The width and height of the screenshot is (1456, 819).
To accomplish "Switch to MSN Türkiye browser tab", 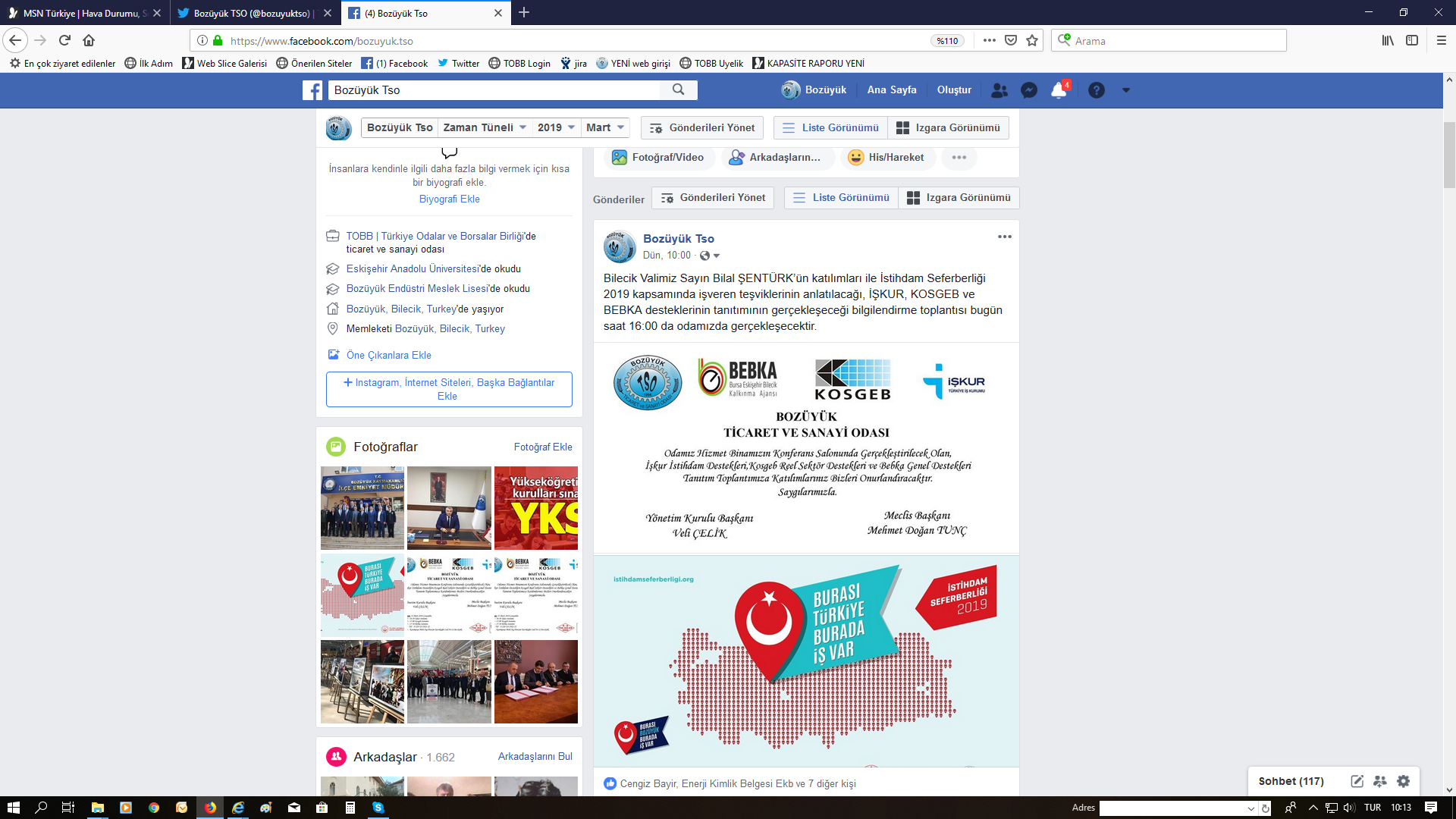I will click(x=85, y=12).
